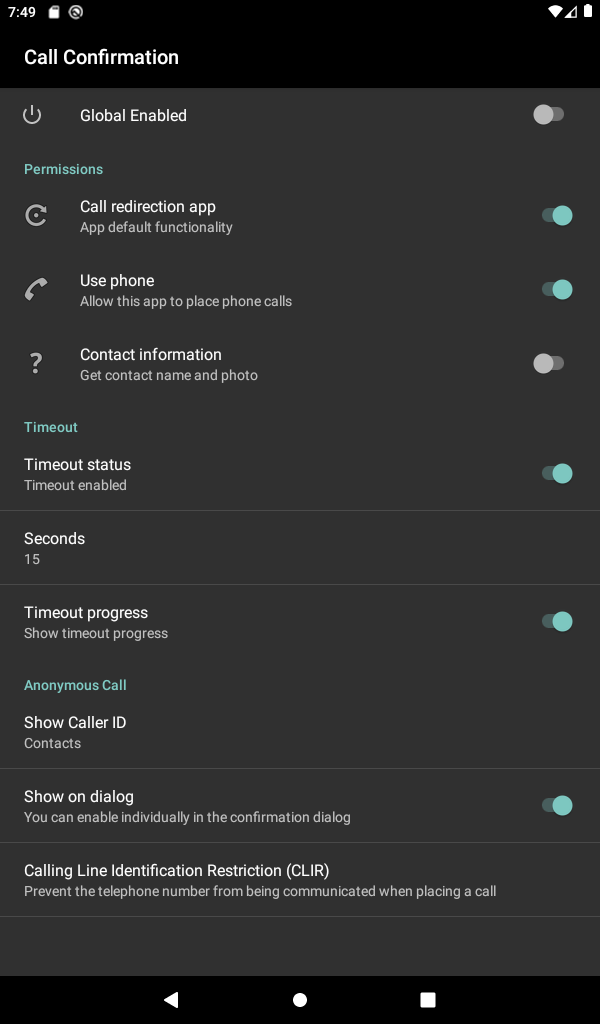Tap the Call redirection app icon
600x1024 pixels.
[x=36, y=215]
